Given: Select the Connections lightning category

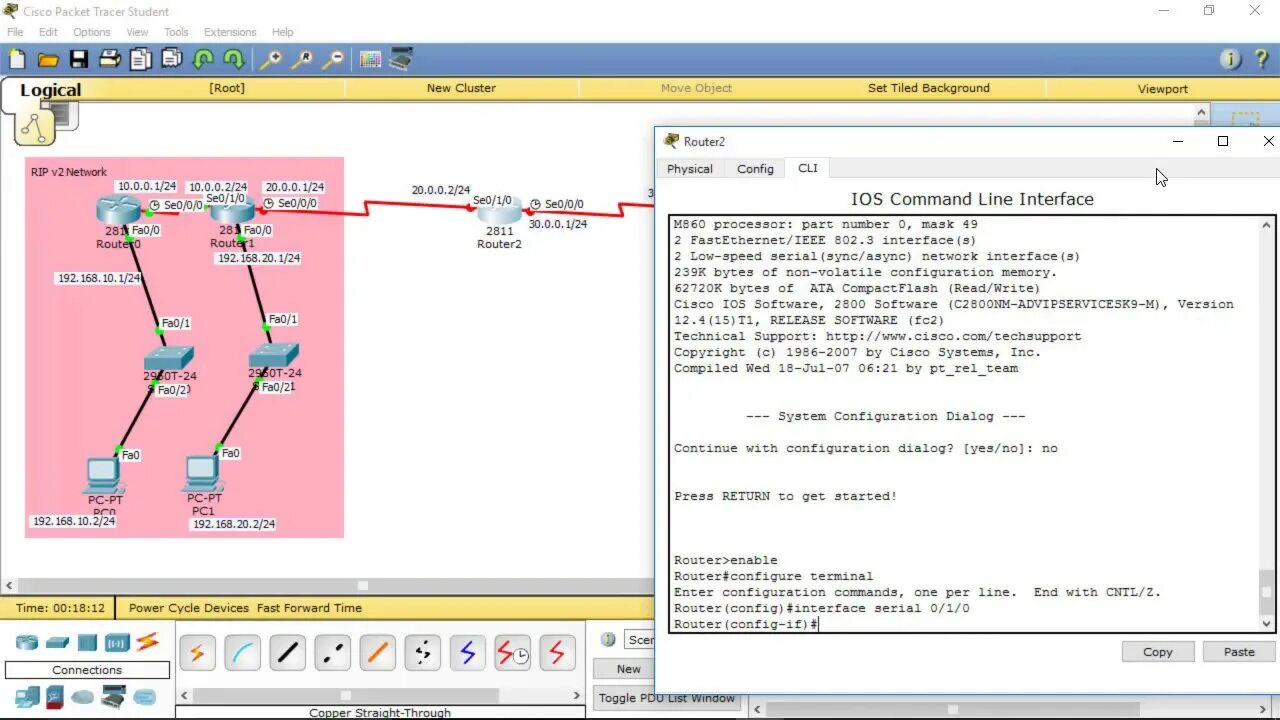Looking at the screenshot, I should [x=148, y=642].
